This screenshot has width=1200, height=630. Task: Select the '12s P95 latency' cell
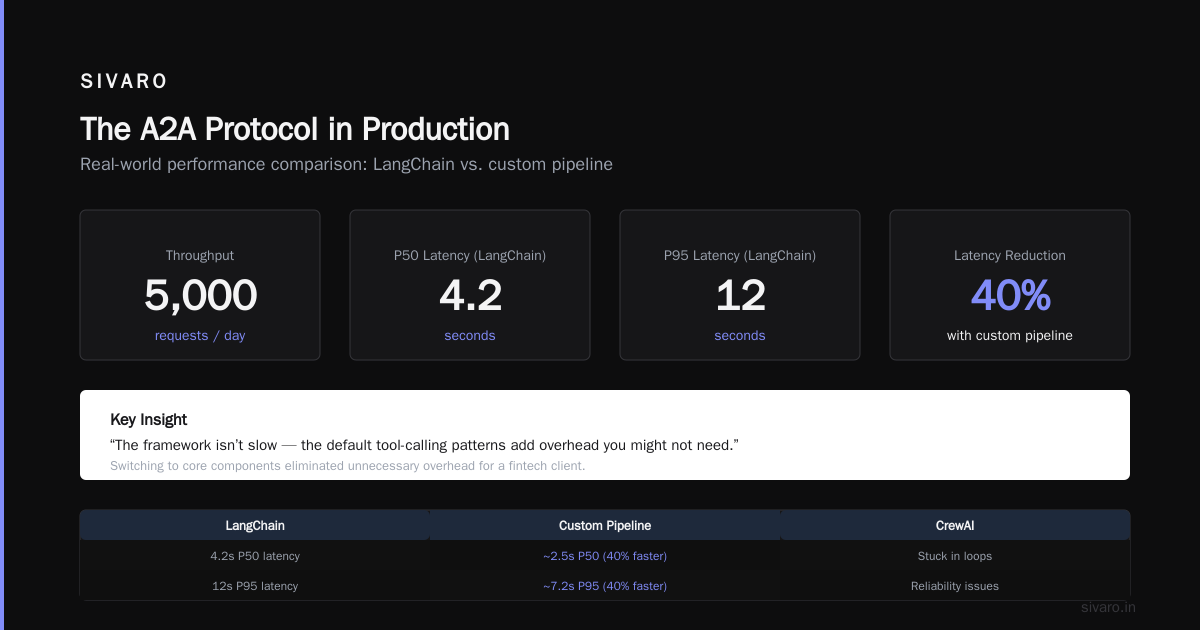pyautogui.click(x=255, y=586)
